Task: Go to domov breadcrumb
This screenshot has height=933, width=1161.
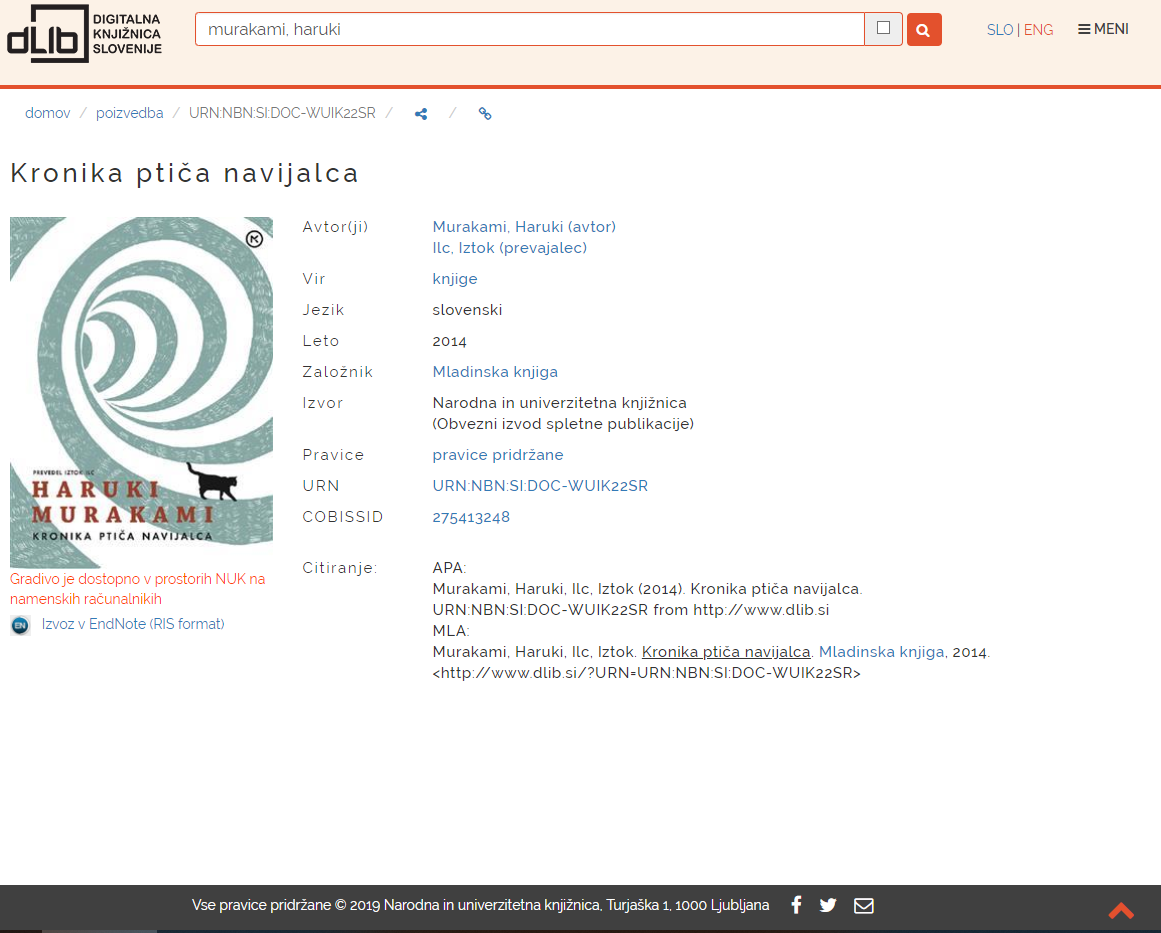Action: 47,113
